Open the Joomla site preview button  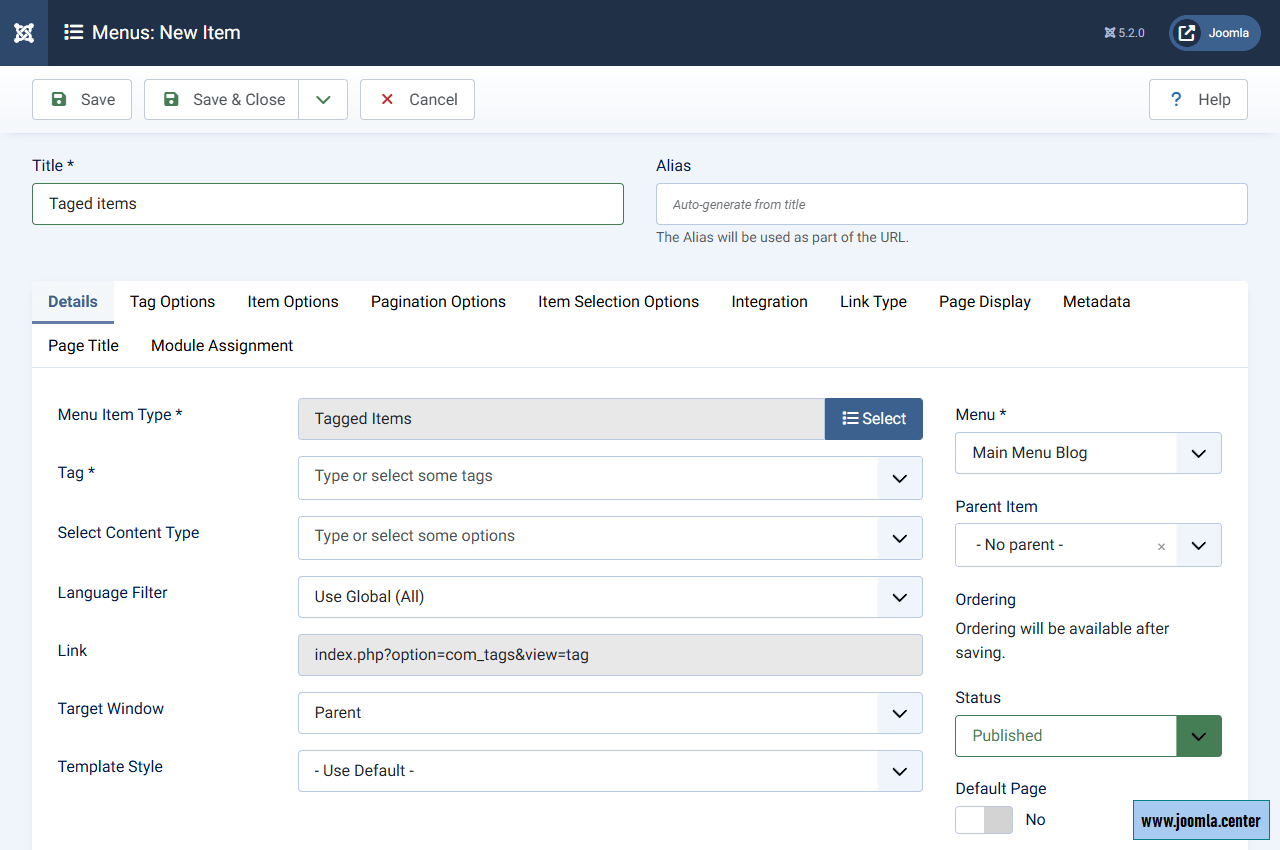pyautogui.click(x=1215, y=33)
